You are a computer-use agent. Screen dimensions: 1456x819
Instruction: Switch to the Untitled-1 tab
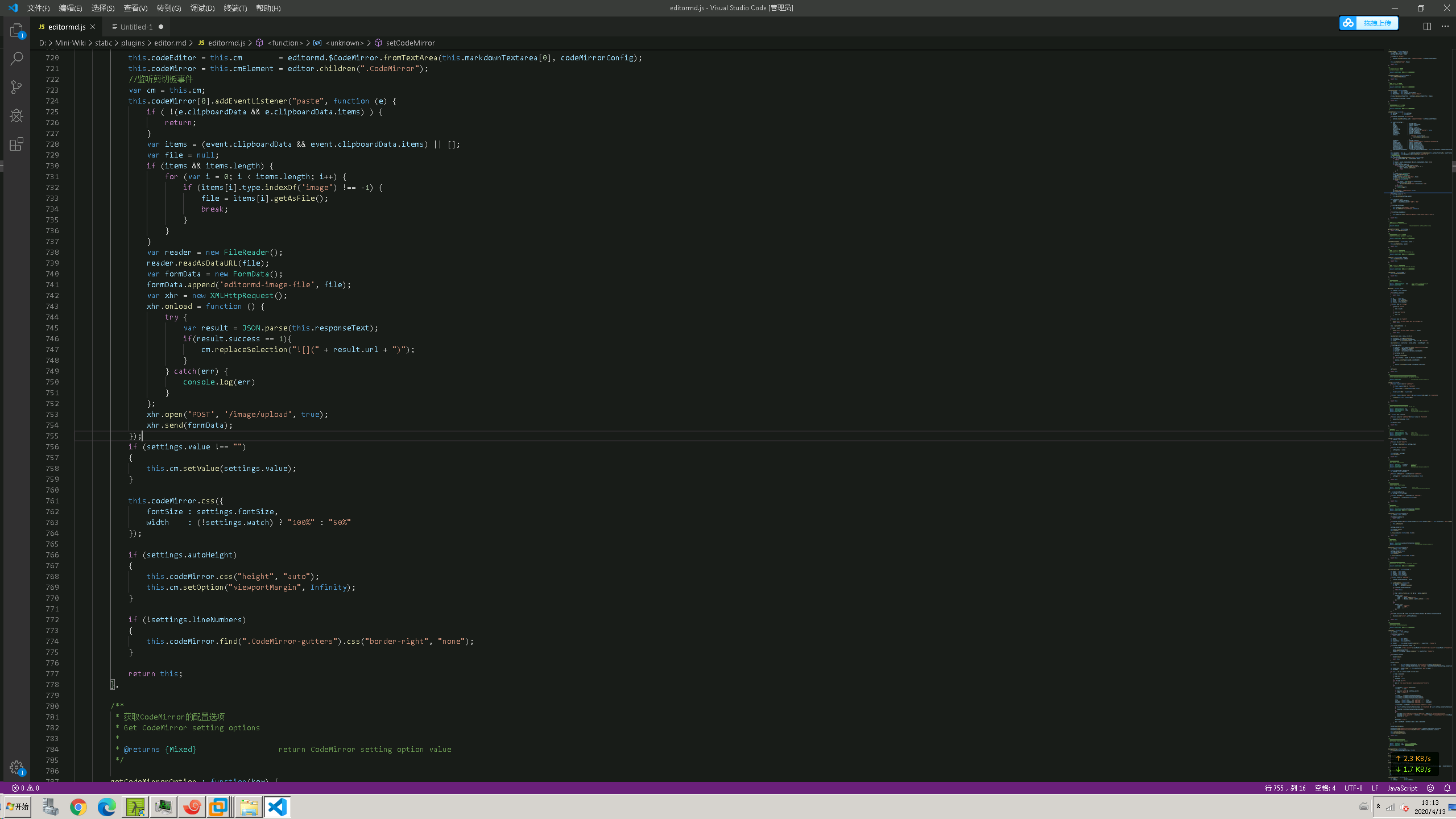coord(136,27)
